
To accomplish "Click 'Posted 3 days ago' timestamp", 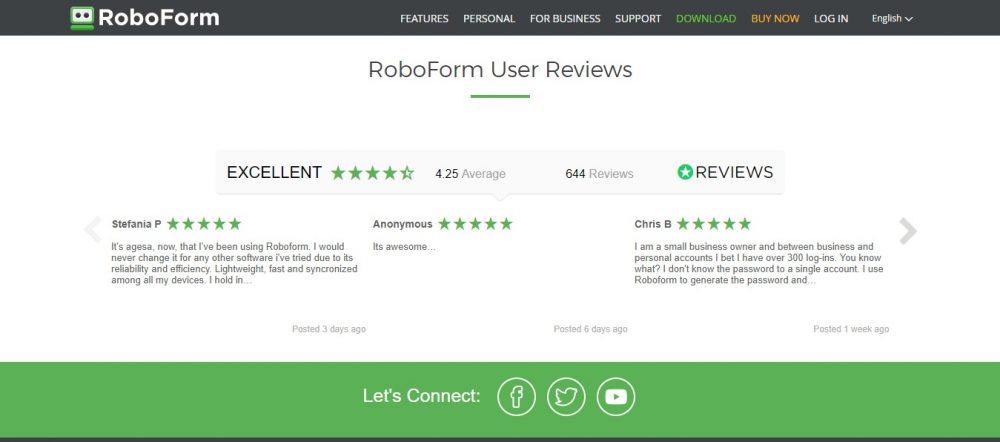I will (x=329, y=329).
